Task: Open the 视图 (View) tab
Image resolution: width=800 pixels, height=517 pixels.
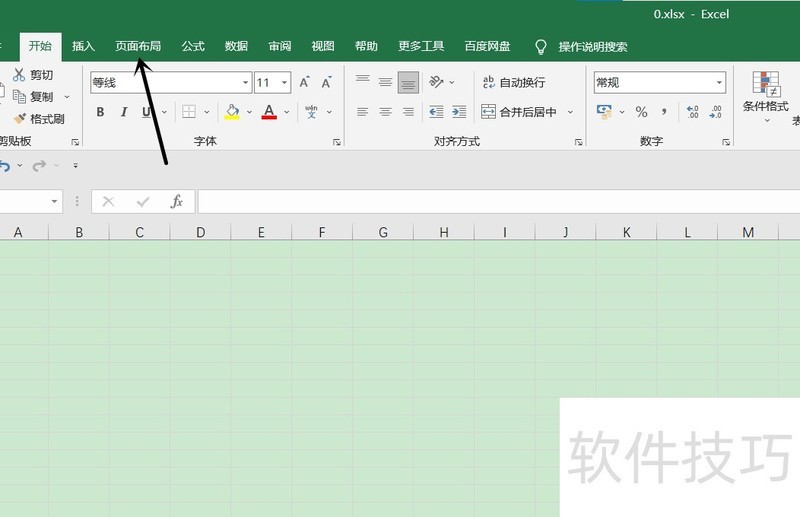Action: coord(323,46)
